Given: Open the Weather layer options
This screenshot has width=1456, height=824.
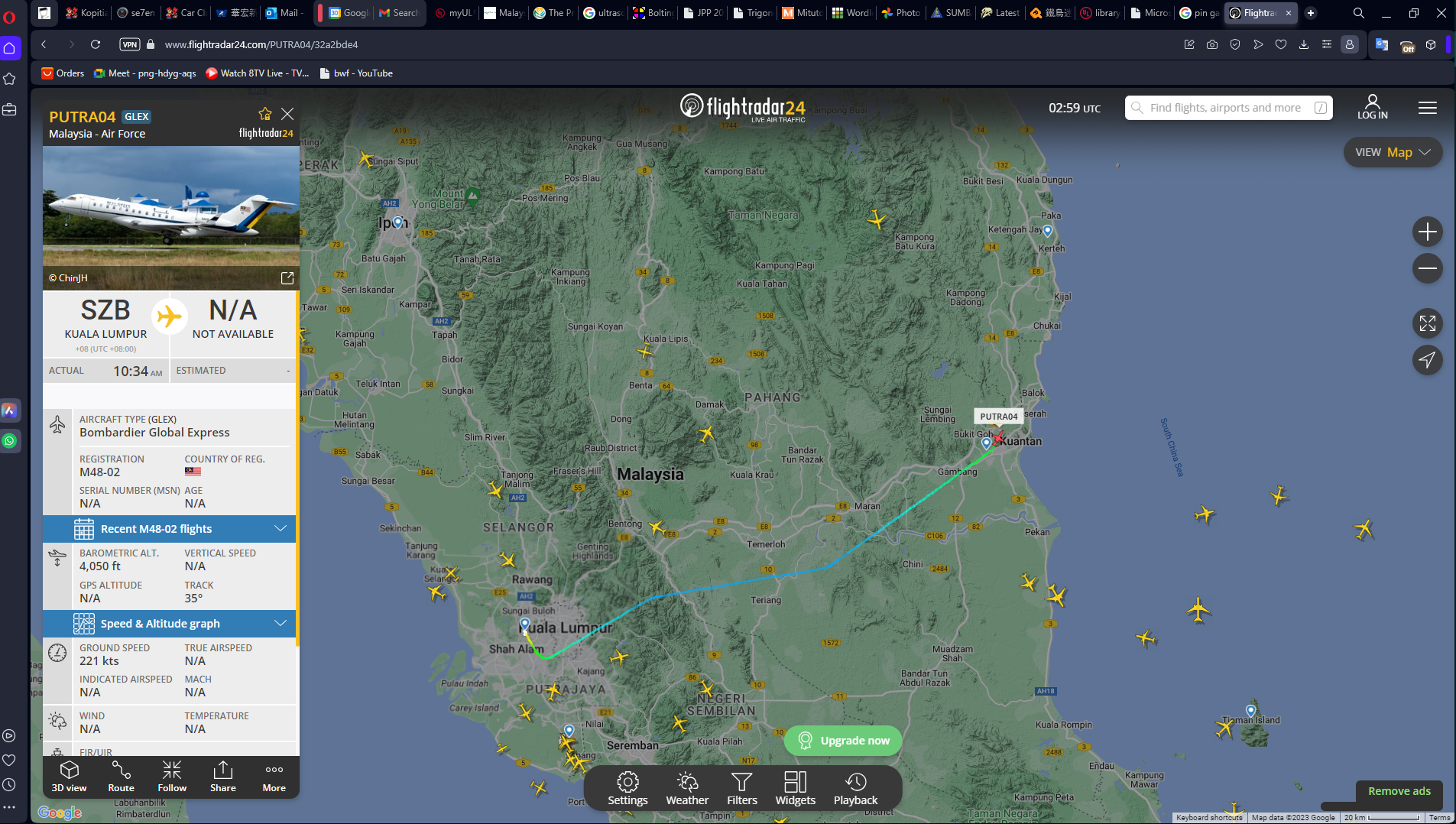Looking at the screenshot, I should tap(687, 789).
